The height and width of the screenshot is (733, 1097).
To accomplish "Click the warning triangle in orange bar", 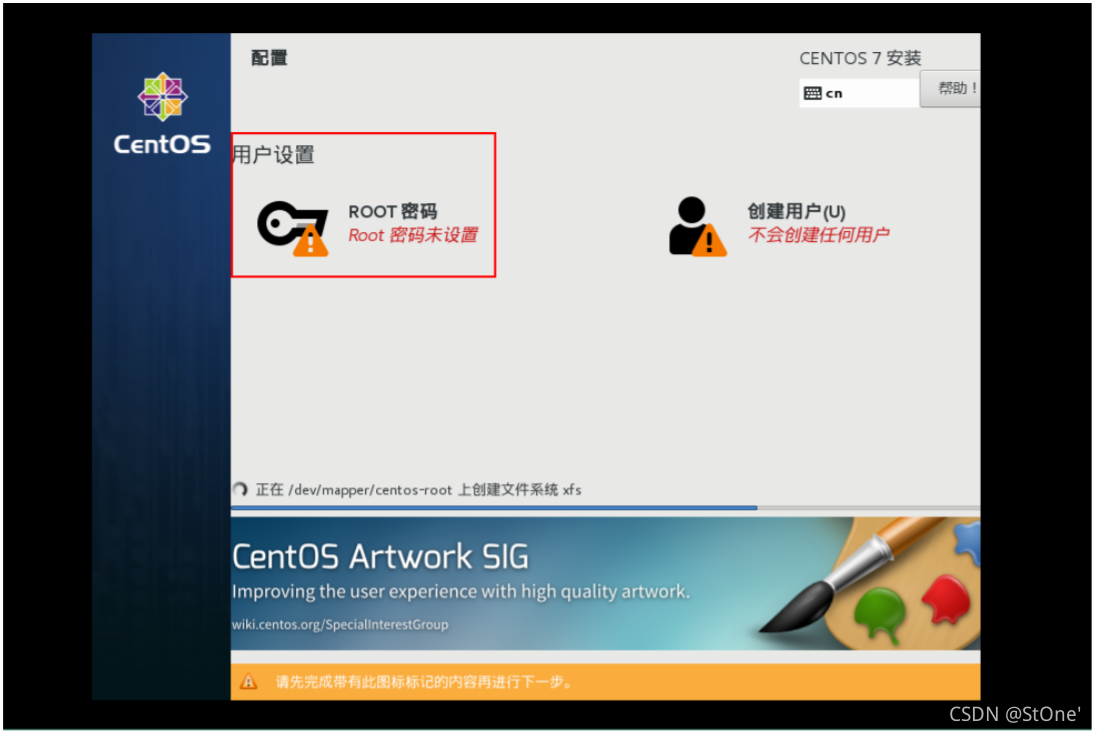I will [x=248, y=681].
